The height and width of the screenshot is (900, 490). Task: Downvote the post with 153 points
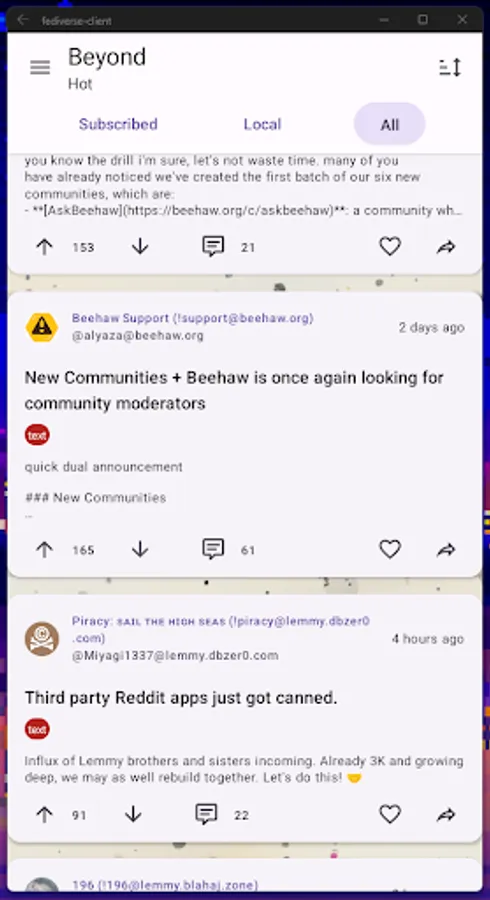[x=140, y=247]
